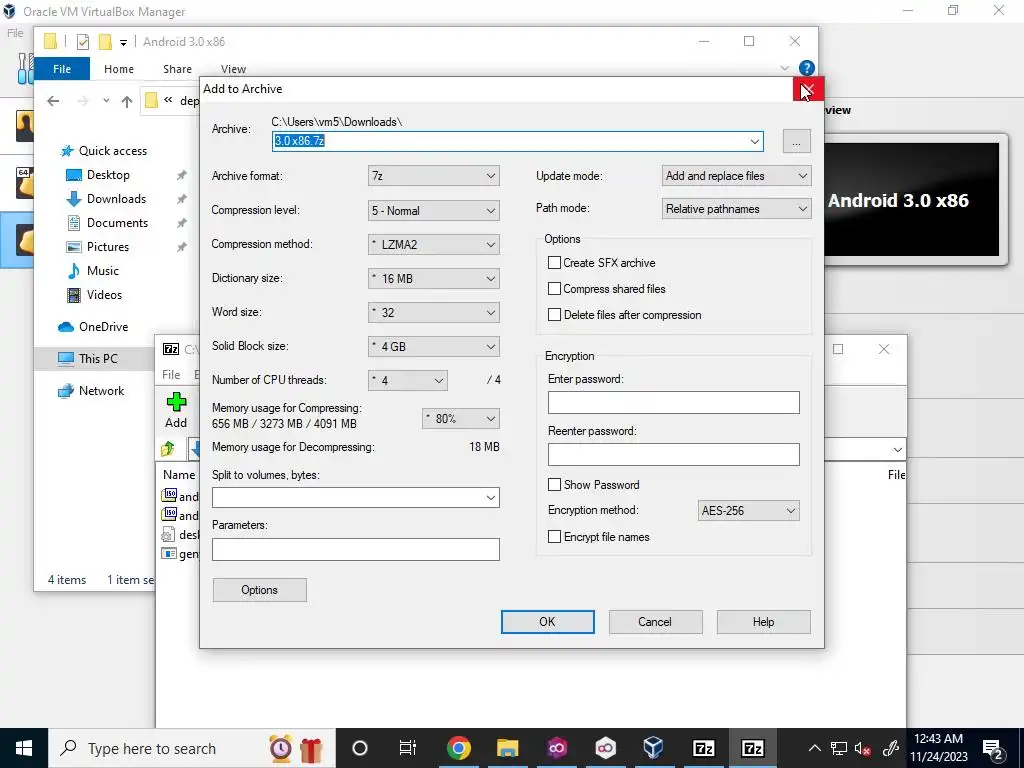Open Number of CPU threads dropdown
This screenshot has width=1024, height=768.
[x=408, y=380]
